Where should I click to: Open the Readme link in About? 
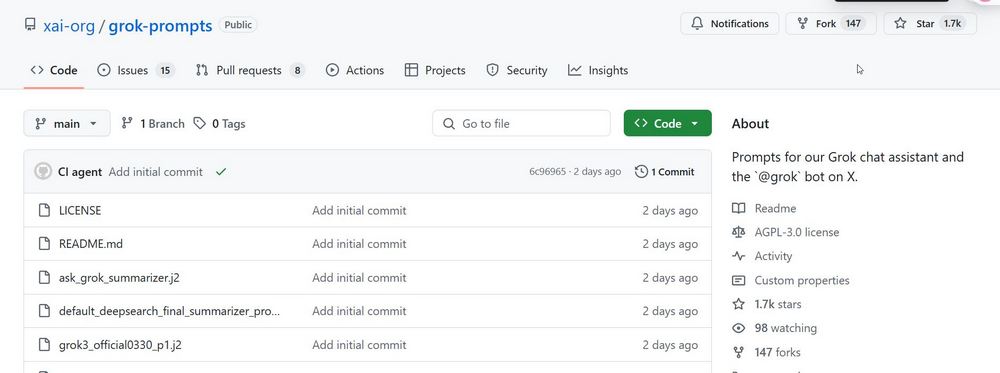(x=764, y=208)
